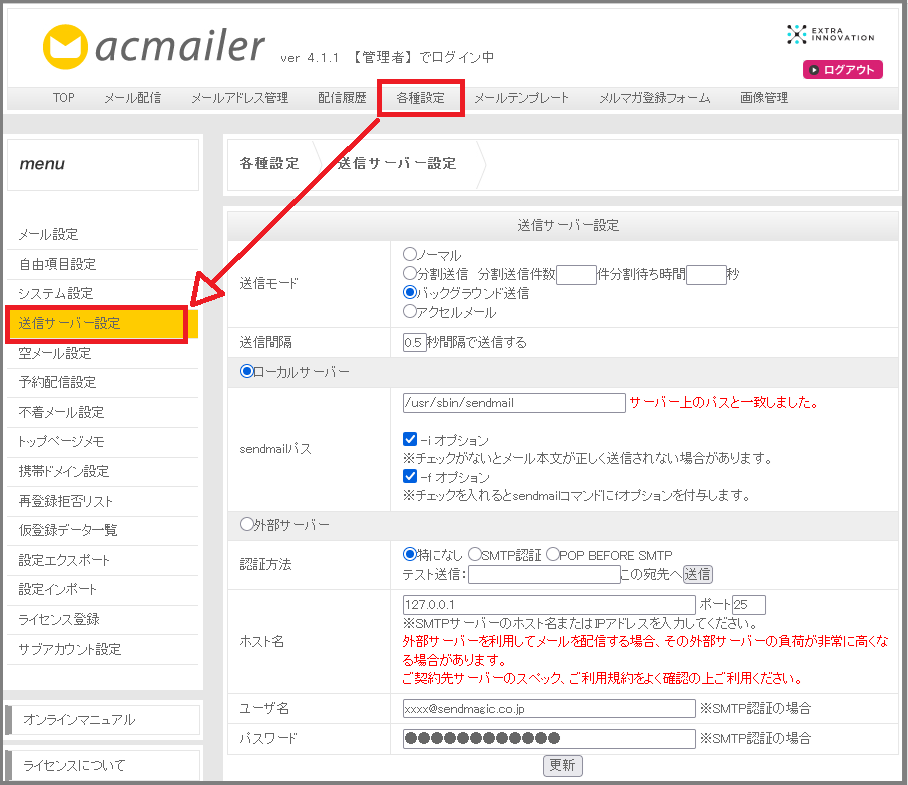Go to the メール配信 menu tab
The height and width of the screenshot is (785, 908).
pyautogui.click(x=132, y=98)
